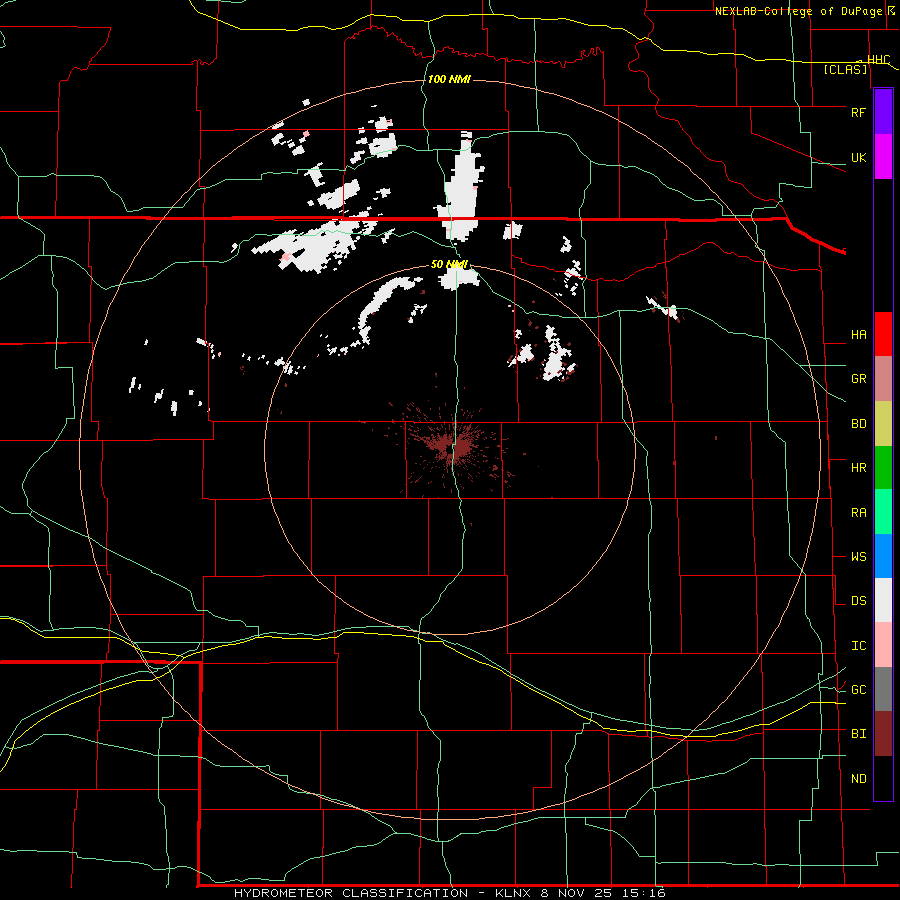Click the IC legend label
This screenshot has width=900, height=900.
tap(858, 646)
